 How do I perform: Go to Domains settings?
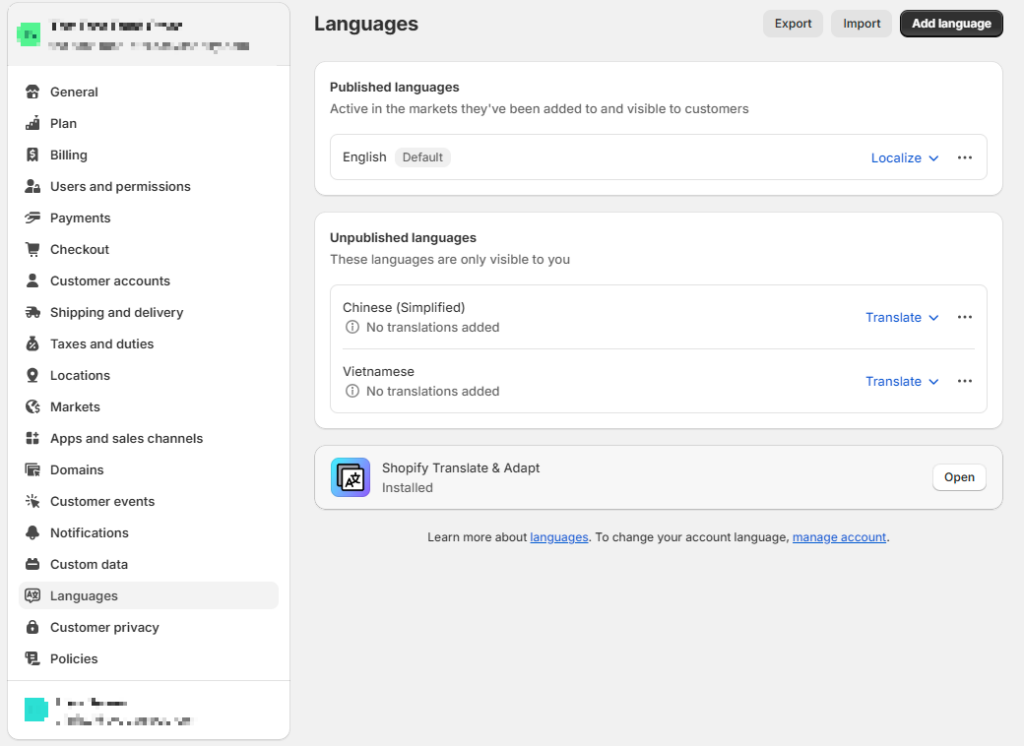click(x=149, y=470)
